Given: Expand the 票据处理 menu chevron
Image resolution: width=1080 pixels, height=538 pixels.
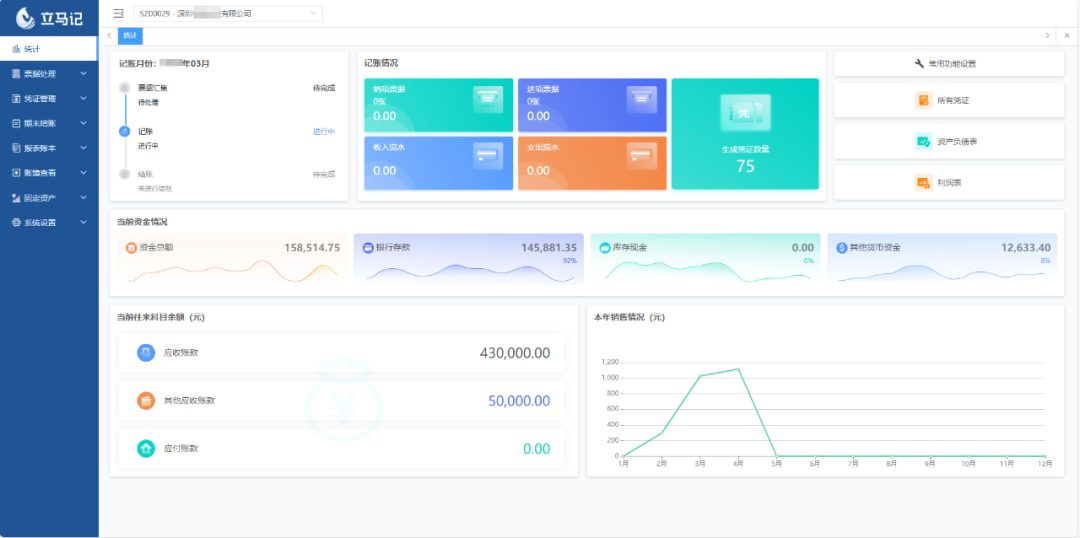Looking at the screenshot, I should click(x=83, y=74).
